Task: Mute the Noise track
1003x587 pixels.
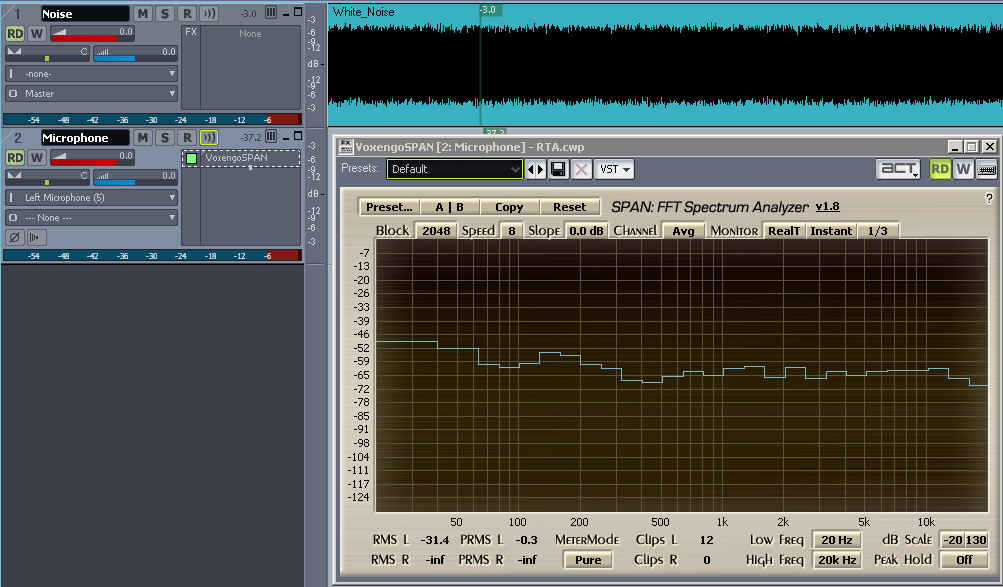Action: click(x=142, y=13)
